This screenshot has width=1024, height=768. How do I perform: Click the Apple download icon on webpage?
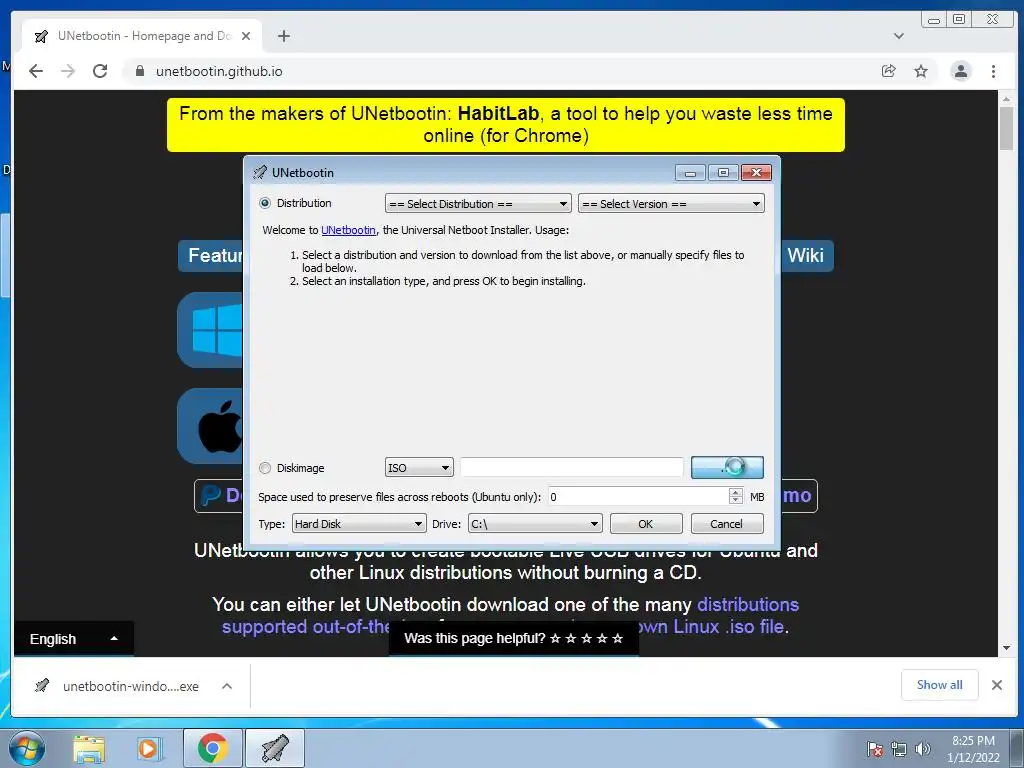click(210, 426)
